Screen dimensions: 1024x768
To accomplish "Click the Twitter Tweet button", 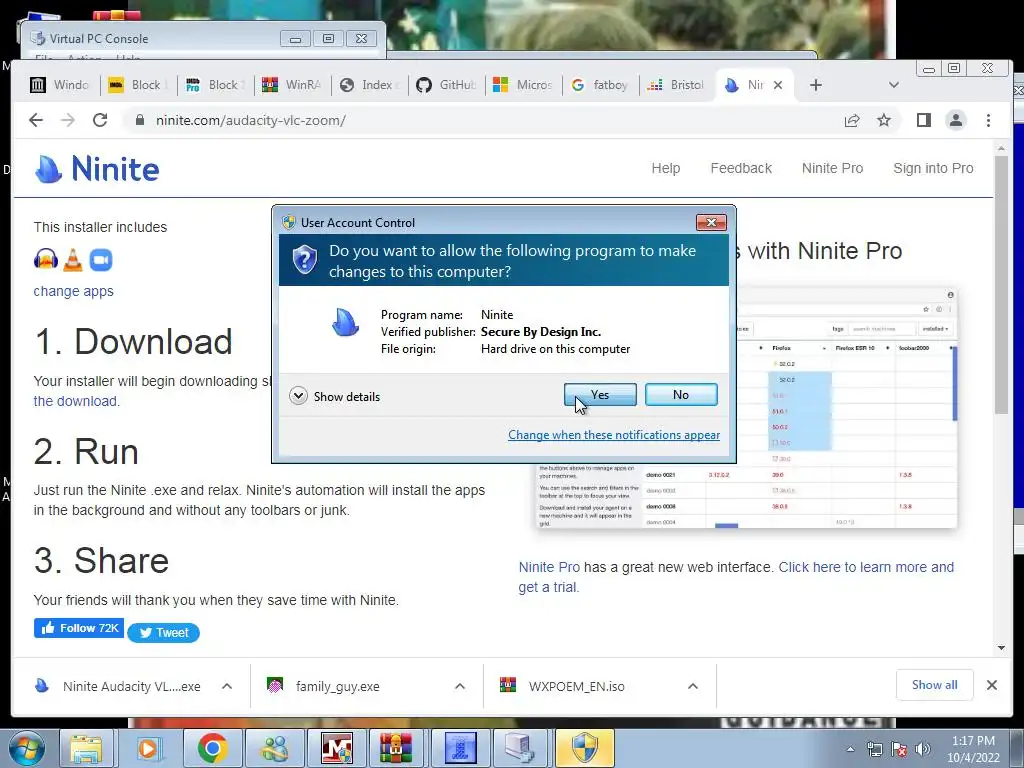I will point(163,633).
